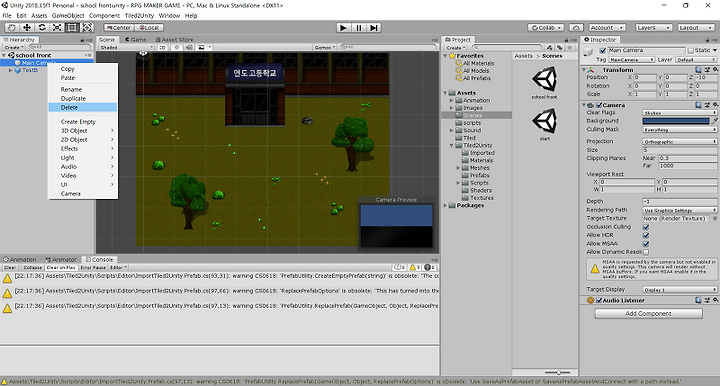Select the Move tool
The width and height of the screenshot is (720, 386).
click(x=27, y=28)
